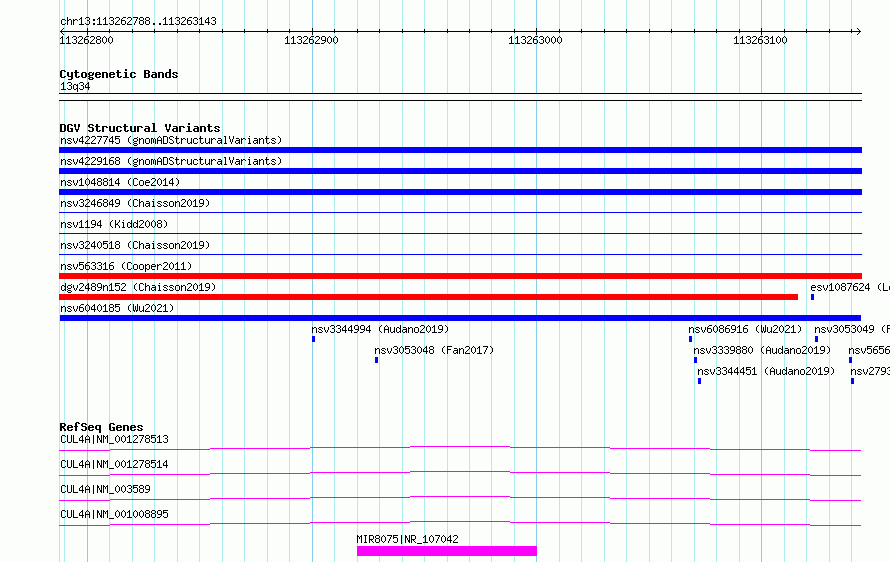Click the small blue marker under nsv6086916

click(x=690, y=339)
